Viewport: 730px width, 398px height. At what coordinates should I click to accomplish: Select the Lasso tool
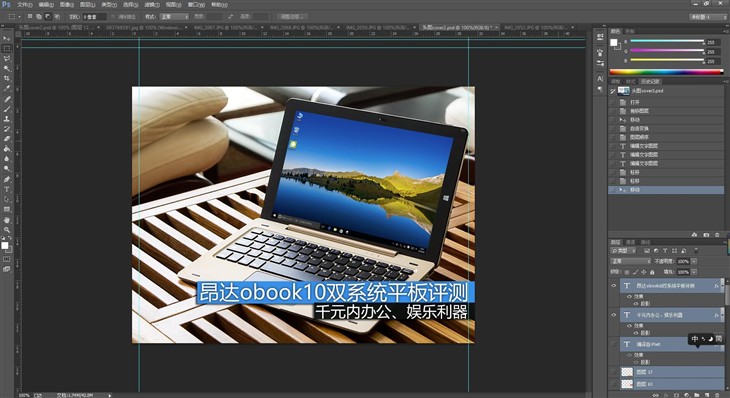click(x=7, y=59)
